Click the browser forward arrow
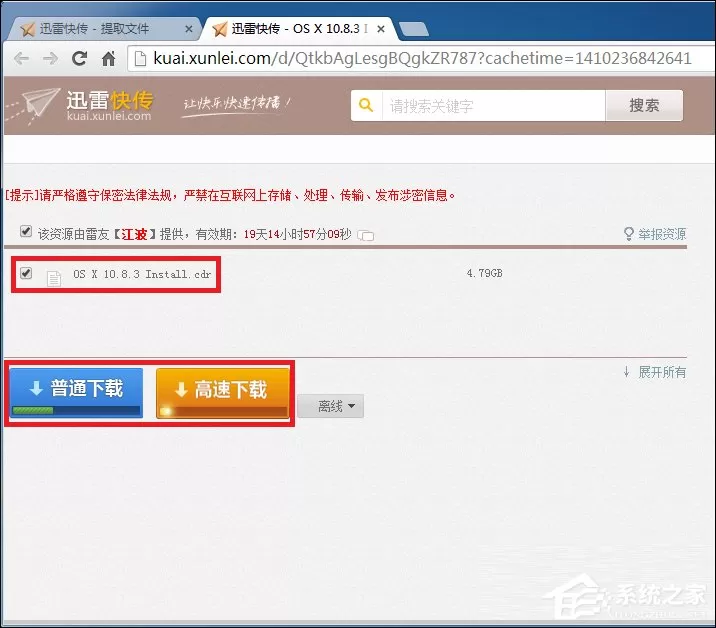The height and width of the screenshot is (628, 716). coord(50,58)
